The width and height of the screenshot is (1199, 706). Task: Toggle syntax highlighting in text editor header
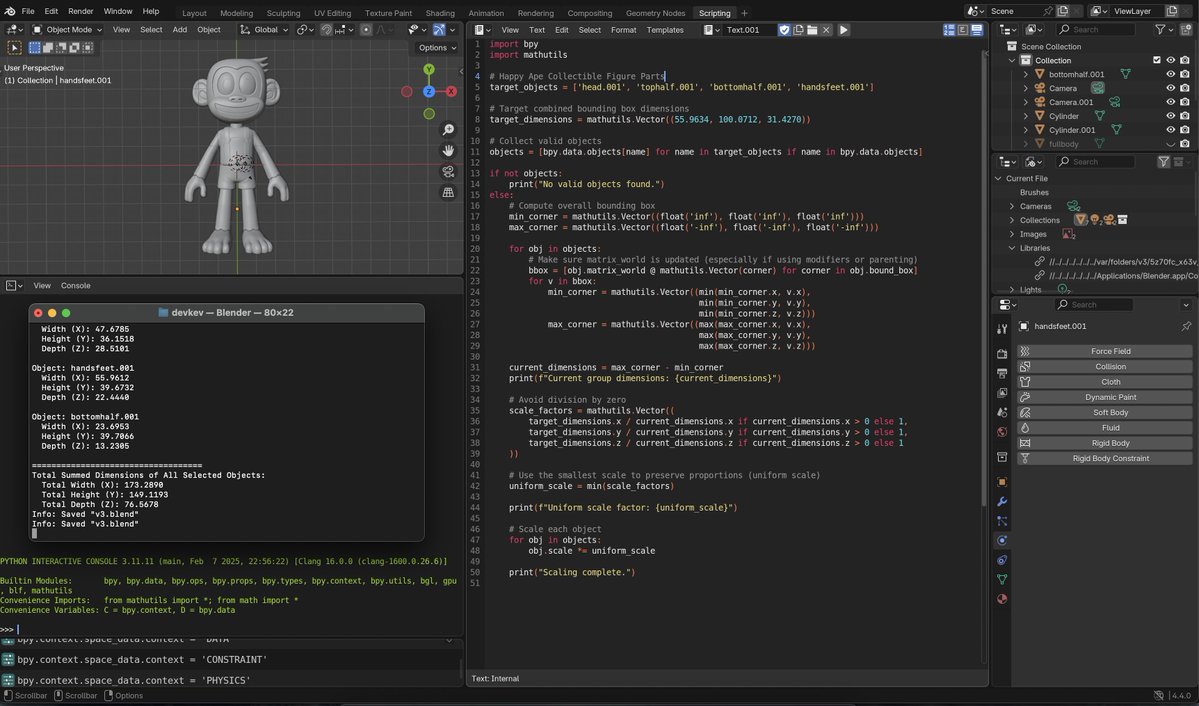click(976, 30)
